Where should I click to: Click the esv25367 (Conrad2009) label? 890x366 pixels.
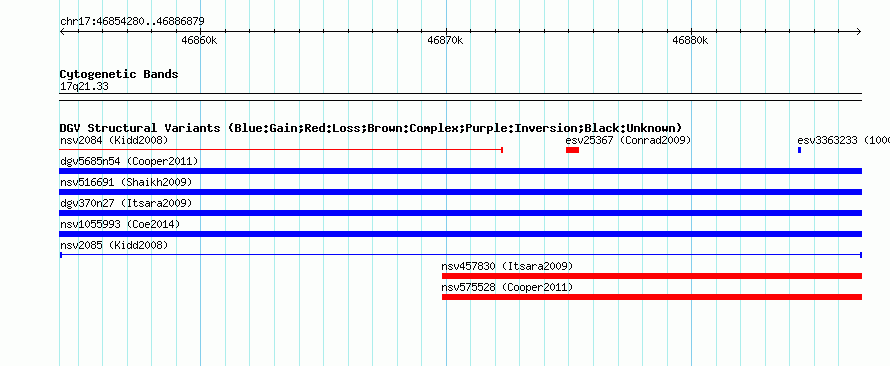(x=628, y=140)
